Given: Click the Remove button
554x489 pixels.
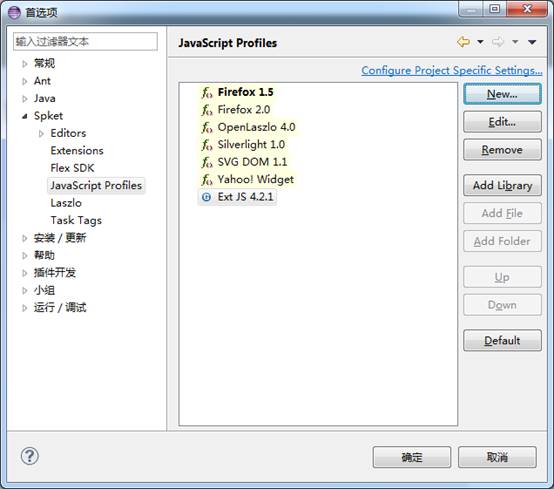Looking at the screenshot, I should click(x=502, y=150).
